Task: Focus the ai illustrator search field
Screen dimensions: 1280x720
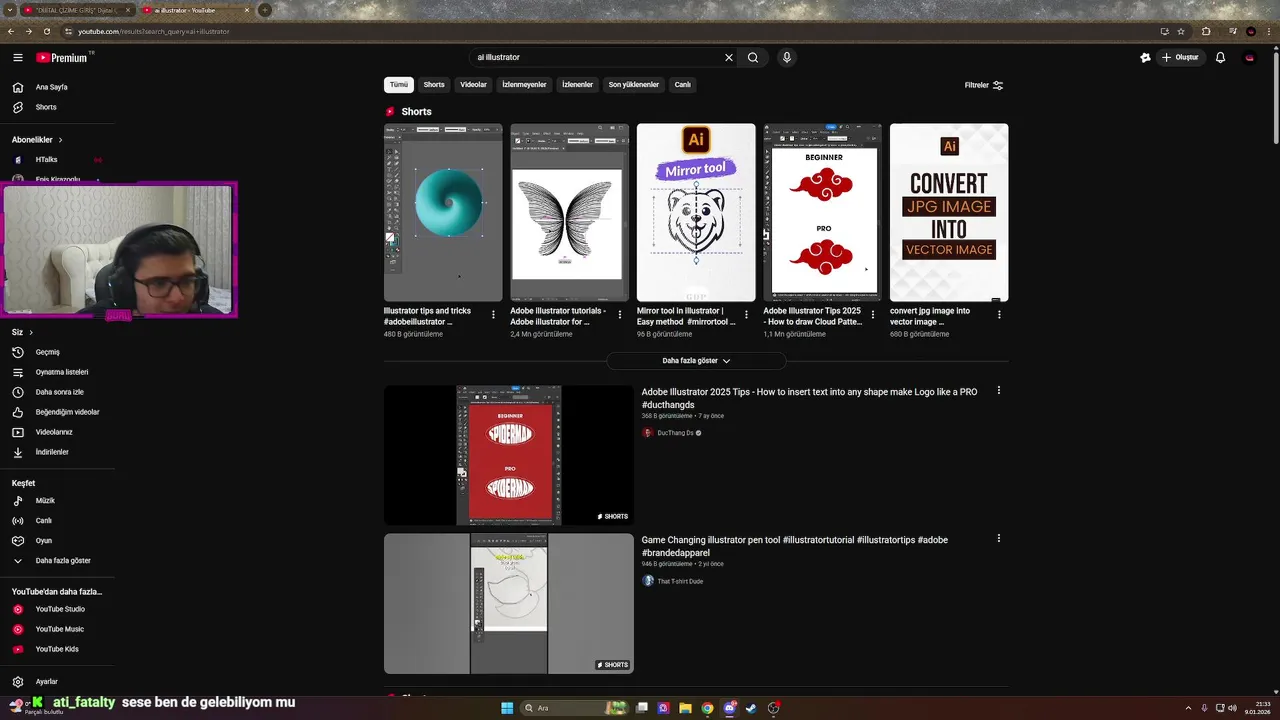Action: coord(597,57)
